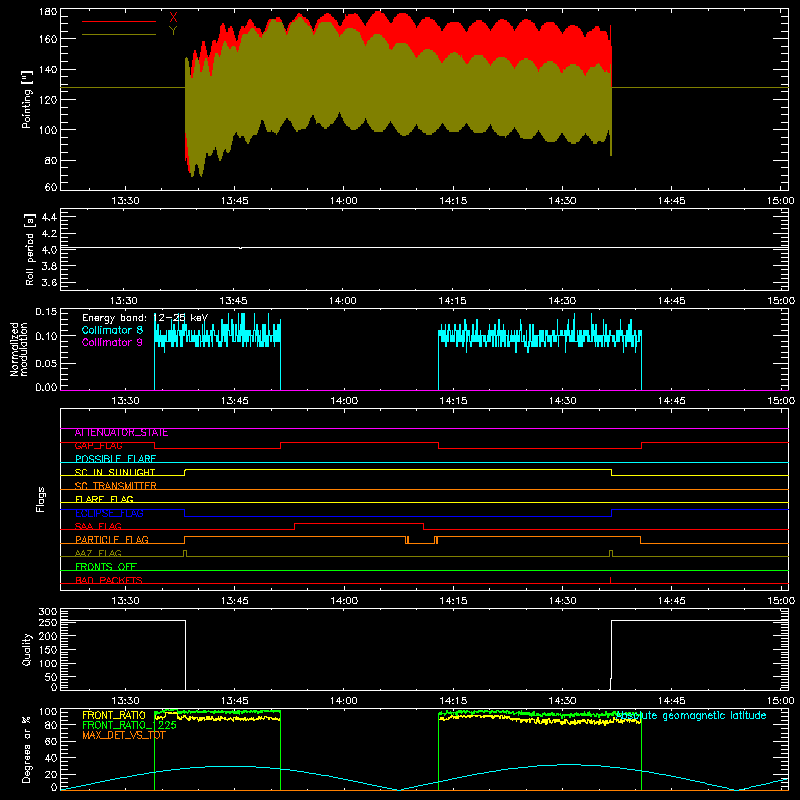Click the olive Y legend line sample
Screen dimensions: 800x800
[119, 35]
